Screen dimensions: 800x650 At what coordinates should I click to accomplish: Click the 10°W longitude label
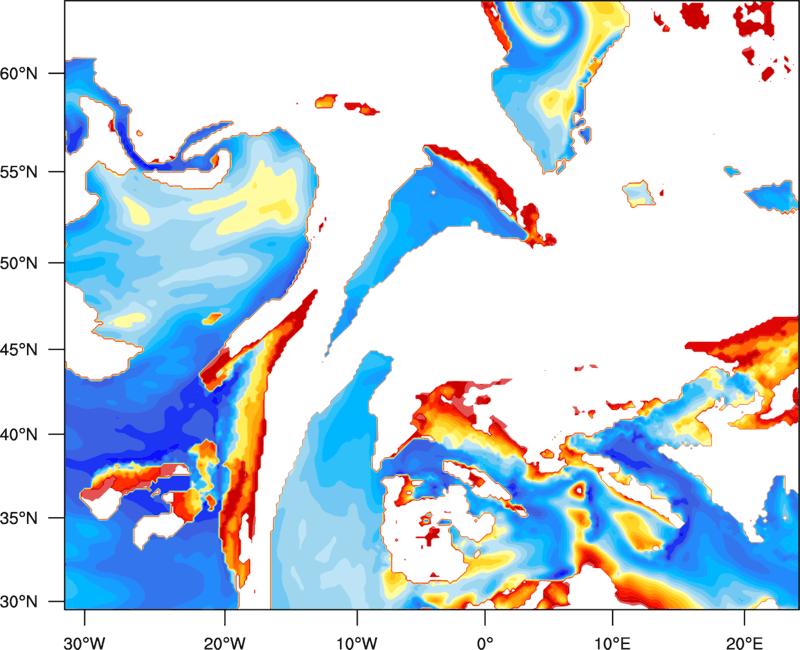tap(357, 643)
